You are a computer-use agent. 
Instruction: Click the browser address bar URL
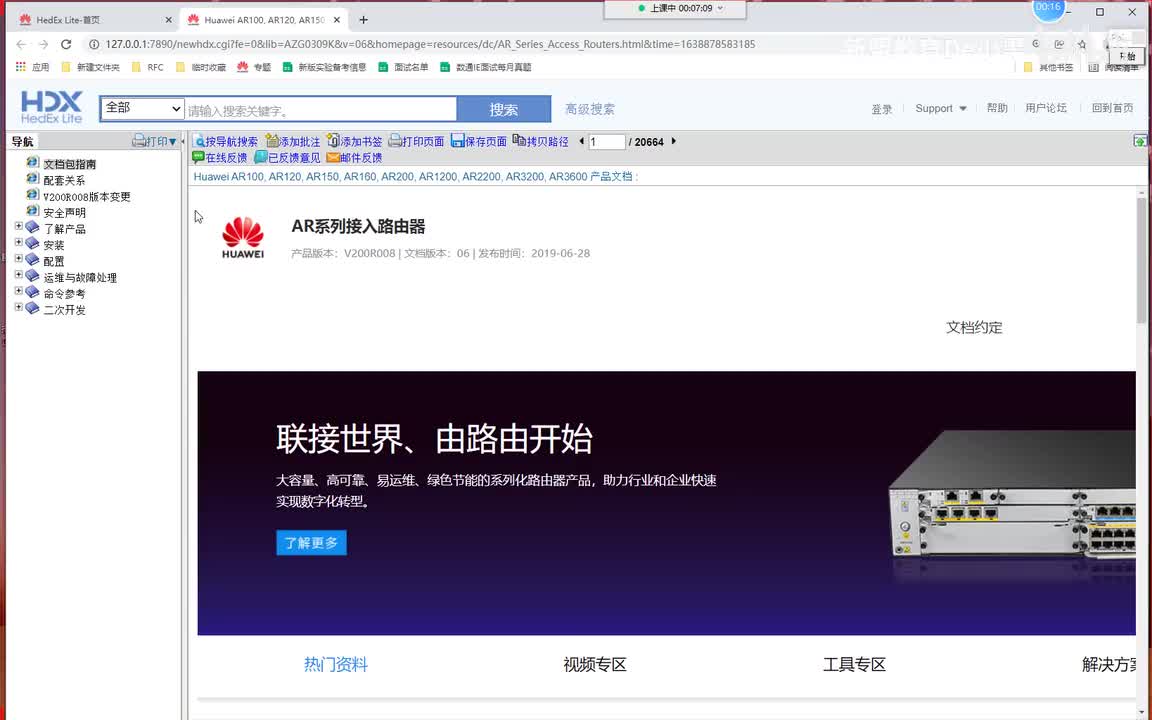(x=430, y=44)
